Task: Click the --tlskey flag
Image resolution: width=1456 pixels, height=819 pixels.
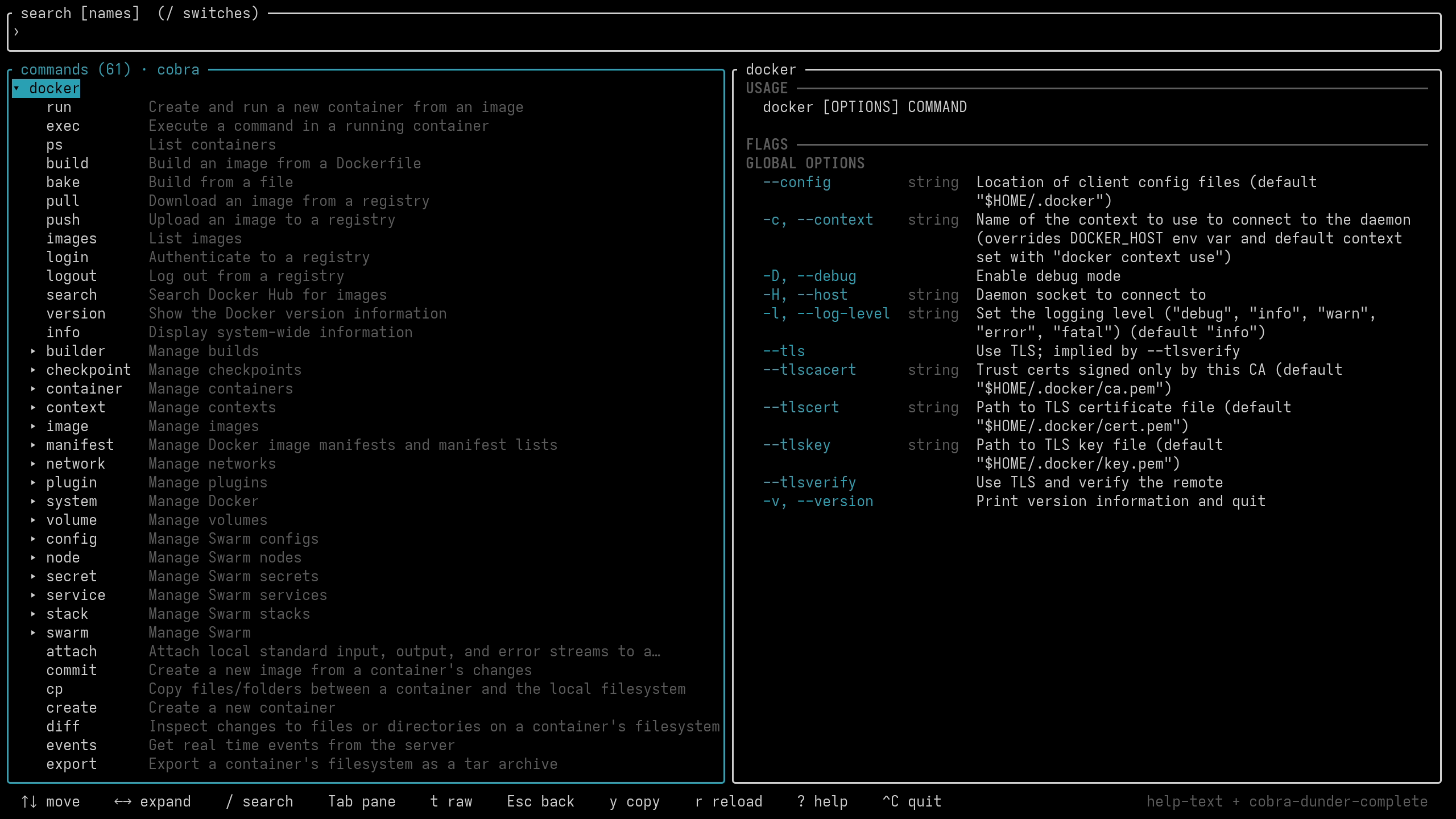Action: [797, 445]
